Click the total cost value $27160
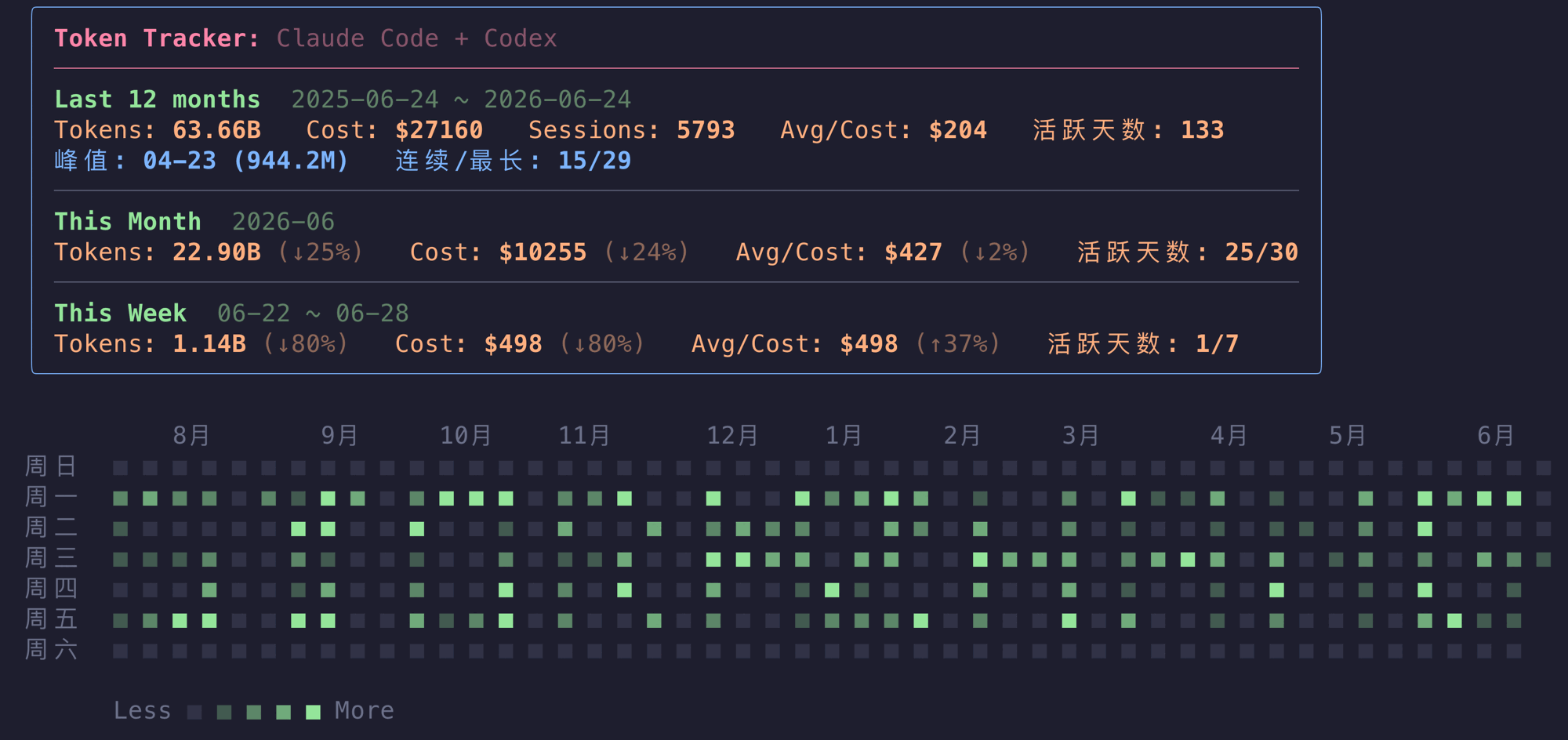The image size is (1568, 740). (x=439, y=130)
